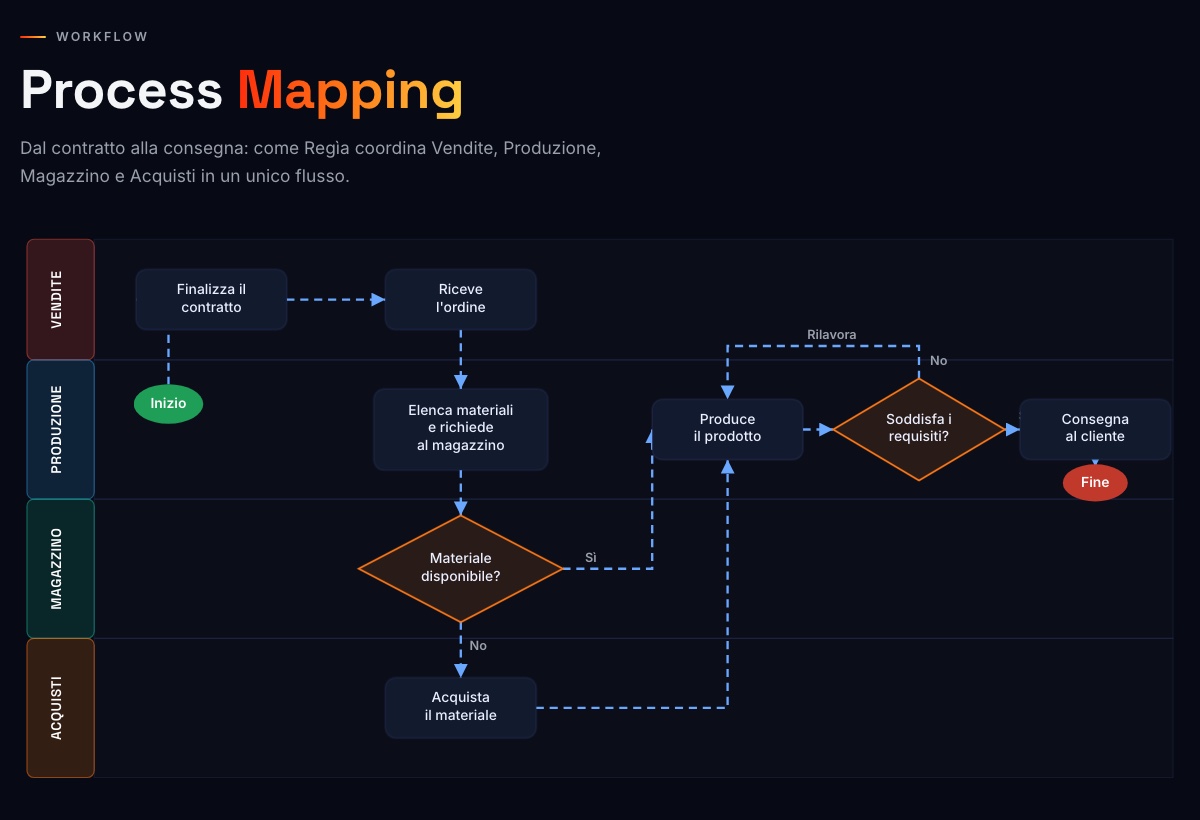Click the 'Consegna al cliente' step box

1095,429
